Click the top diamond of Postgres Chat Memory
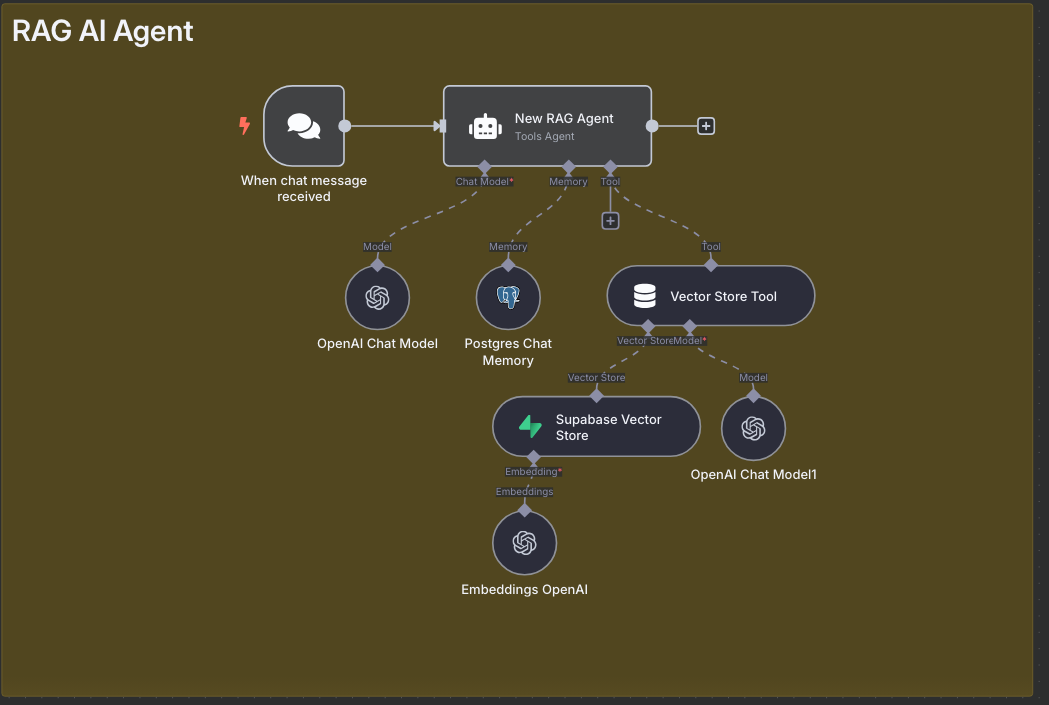Image resolution: width=1049 pixels, height=705 pixels. tap(508, 265)
